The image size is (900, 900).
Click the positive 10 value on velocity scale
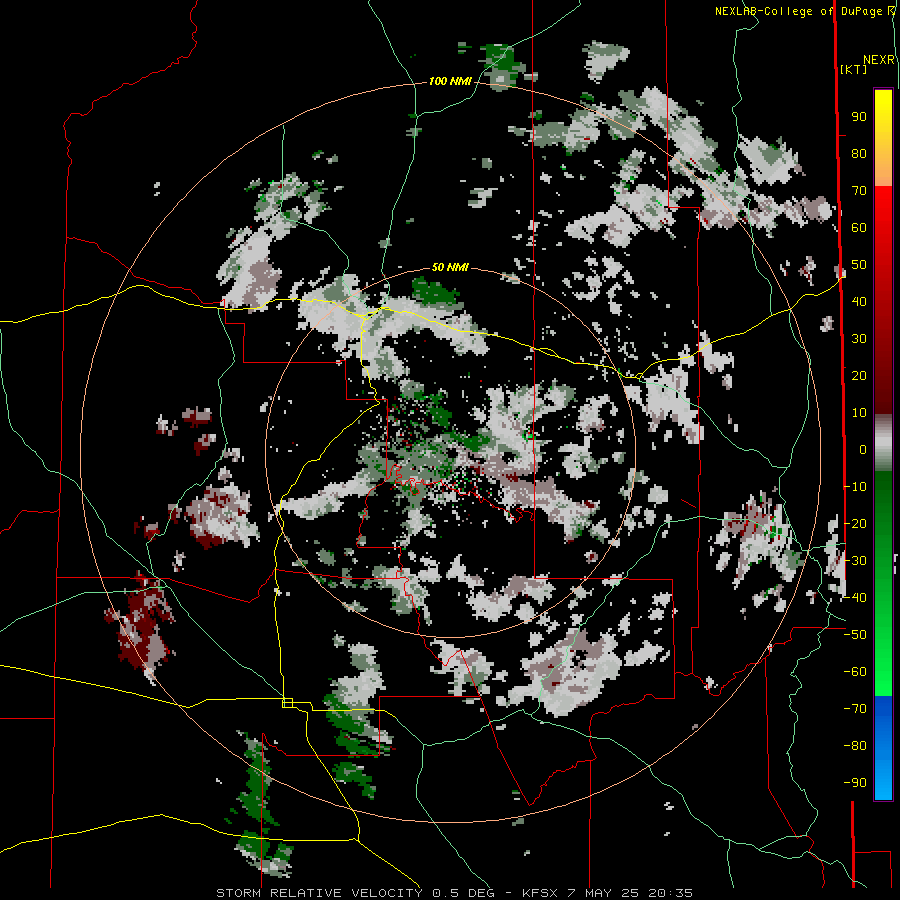pos(859,413)
